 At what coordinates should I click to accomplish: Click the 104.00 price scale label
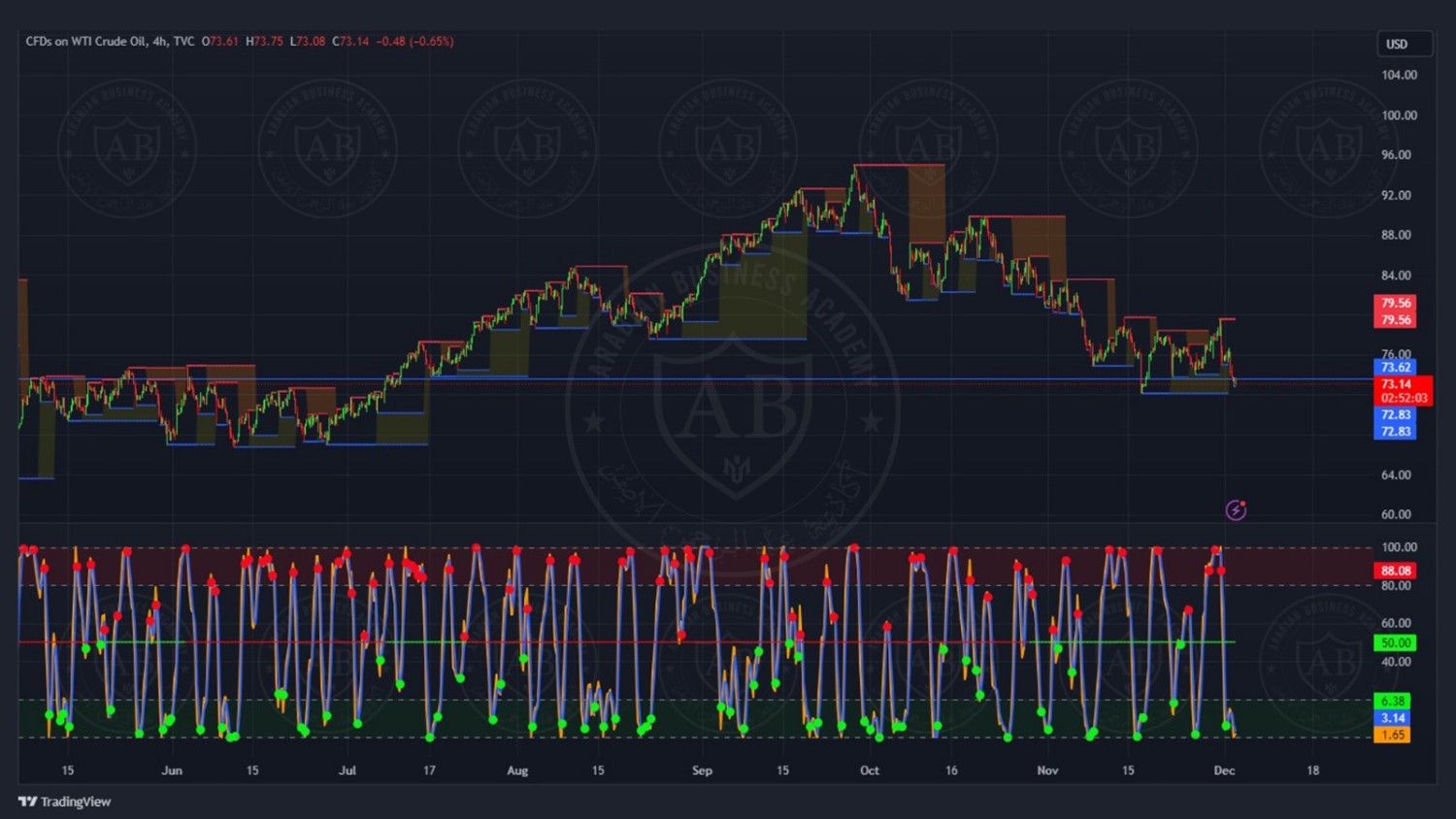(1399, 75)
